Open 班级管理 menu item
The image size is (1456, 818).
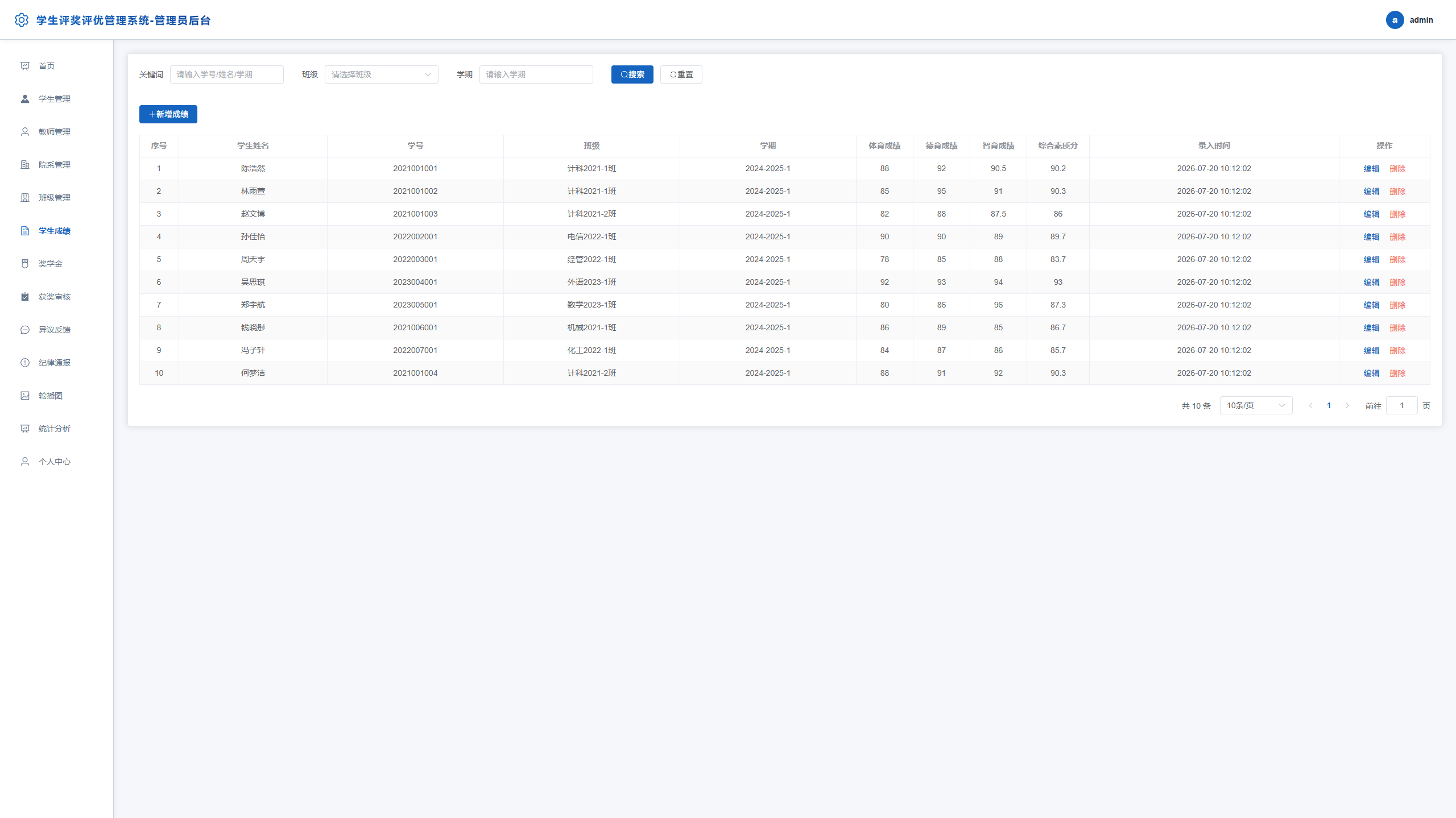(x=56, y=198)
